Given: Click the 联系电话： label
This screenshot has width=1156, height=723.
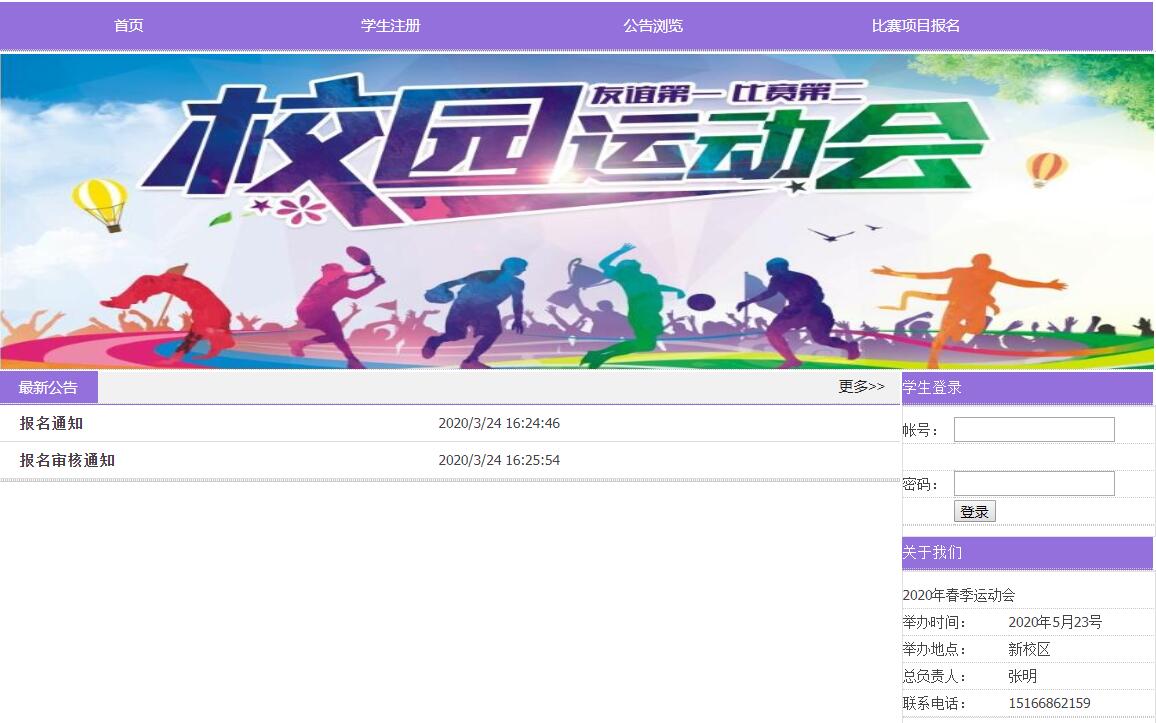Looking at the screenshot, I should click(x=934, y=703).
